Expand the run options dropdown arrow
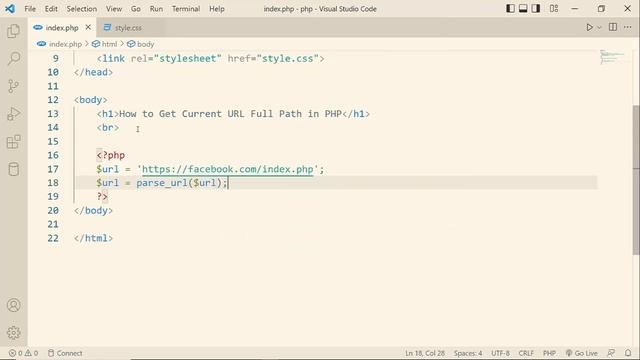 599,27
